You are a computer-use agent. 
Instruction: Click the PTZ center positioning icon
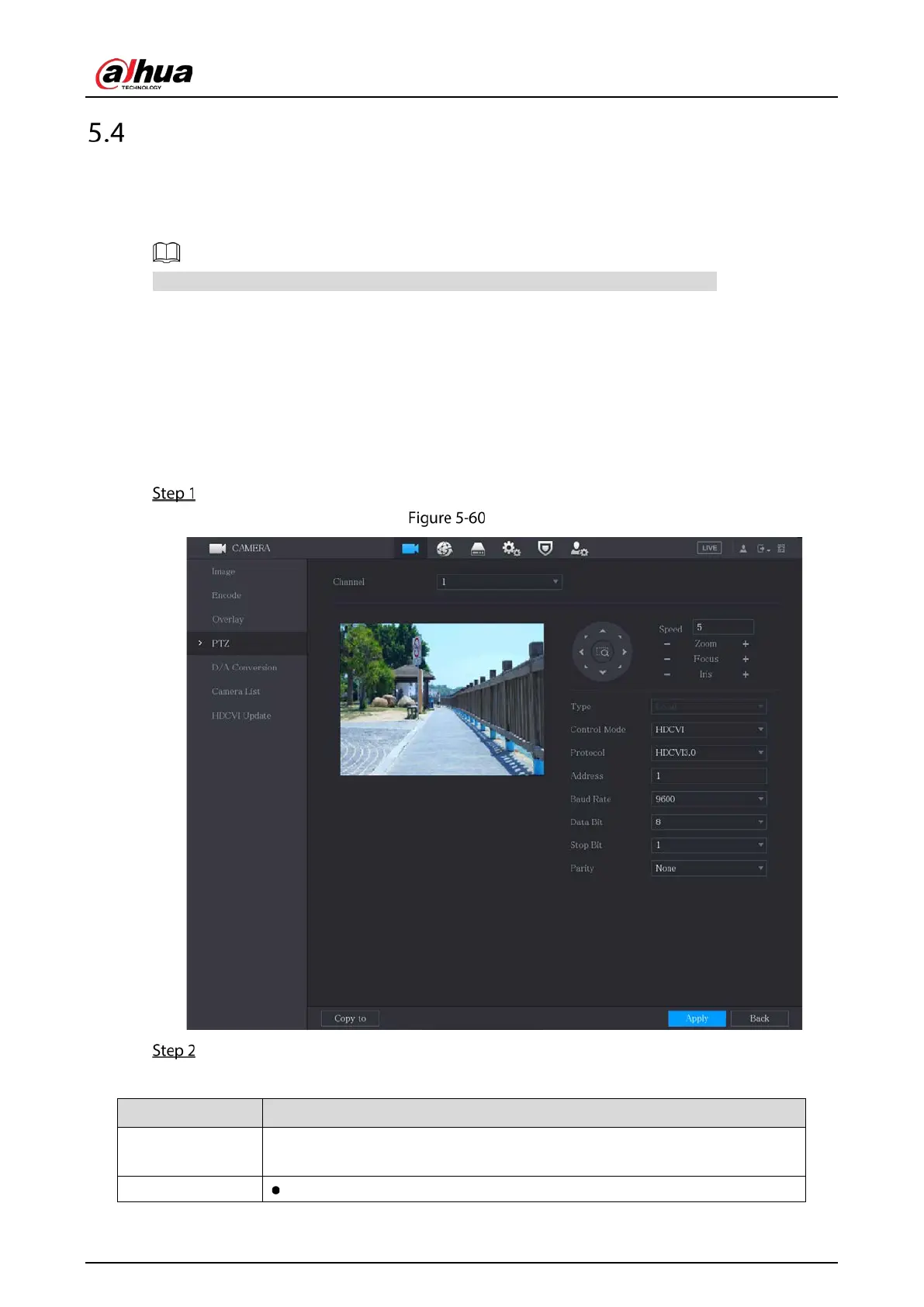point(602,652)
